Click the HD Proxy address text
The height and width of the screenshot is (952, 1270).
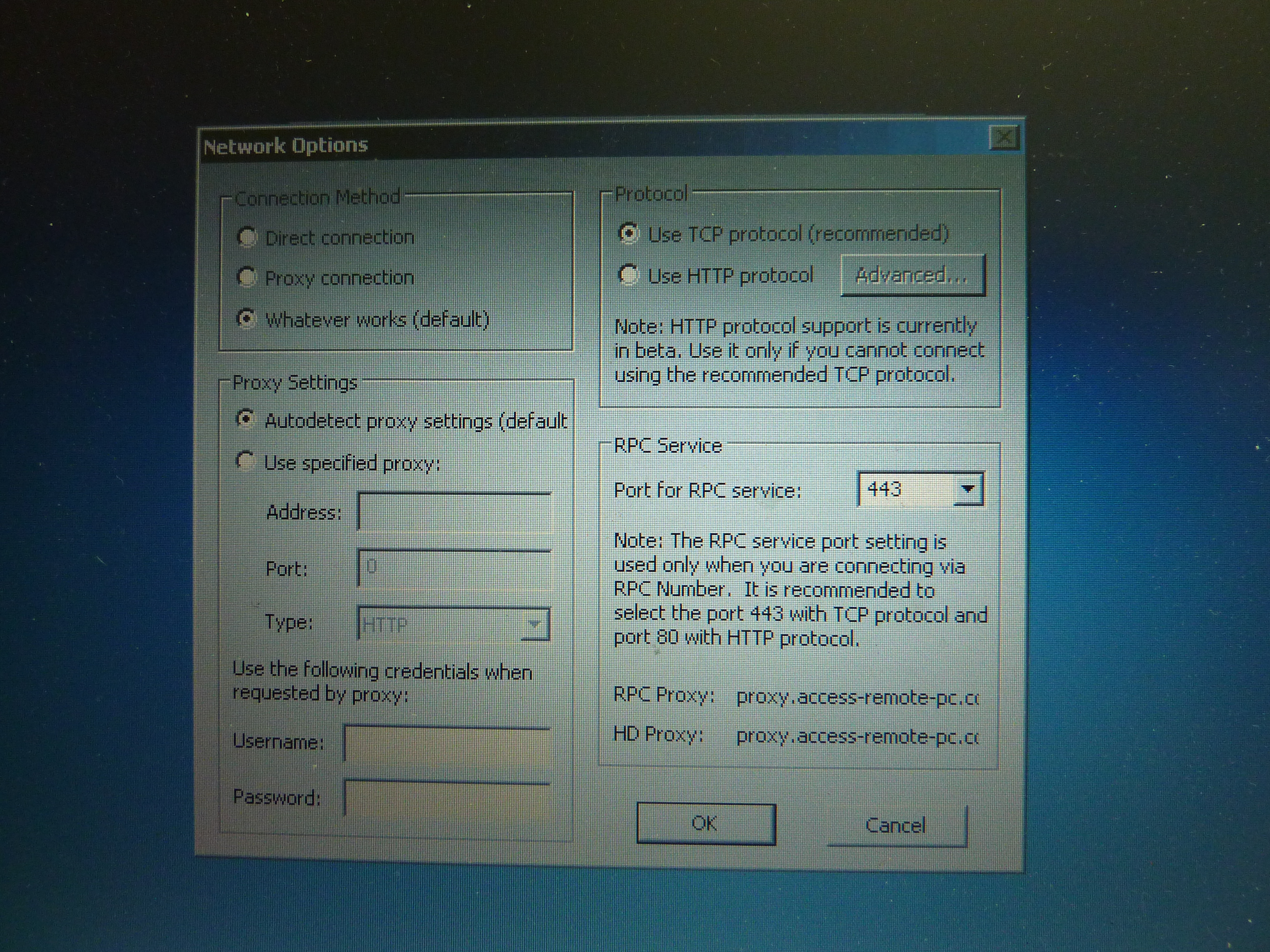pyautogui.click(x=857, y=736)
